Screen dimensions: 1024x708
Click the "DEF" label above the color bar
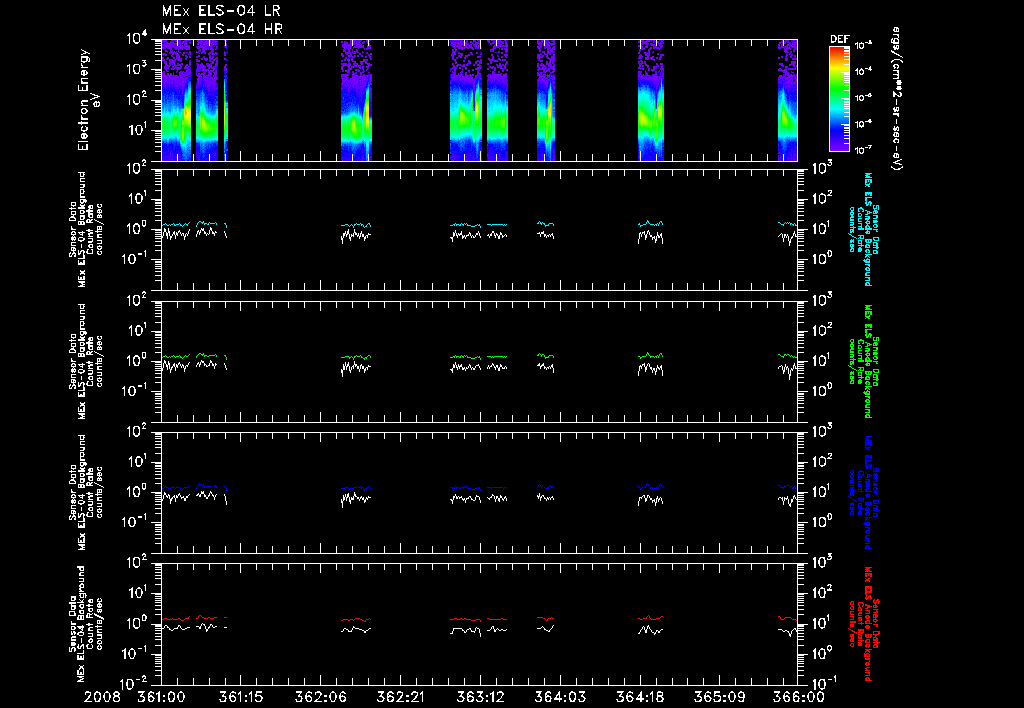tap(839, 39)
